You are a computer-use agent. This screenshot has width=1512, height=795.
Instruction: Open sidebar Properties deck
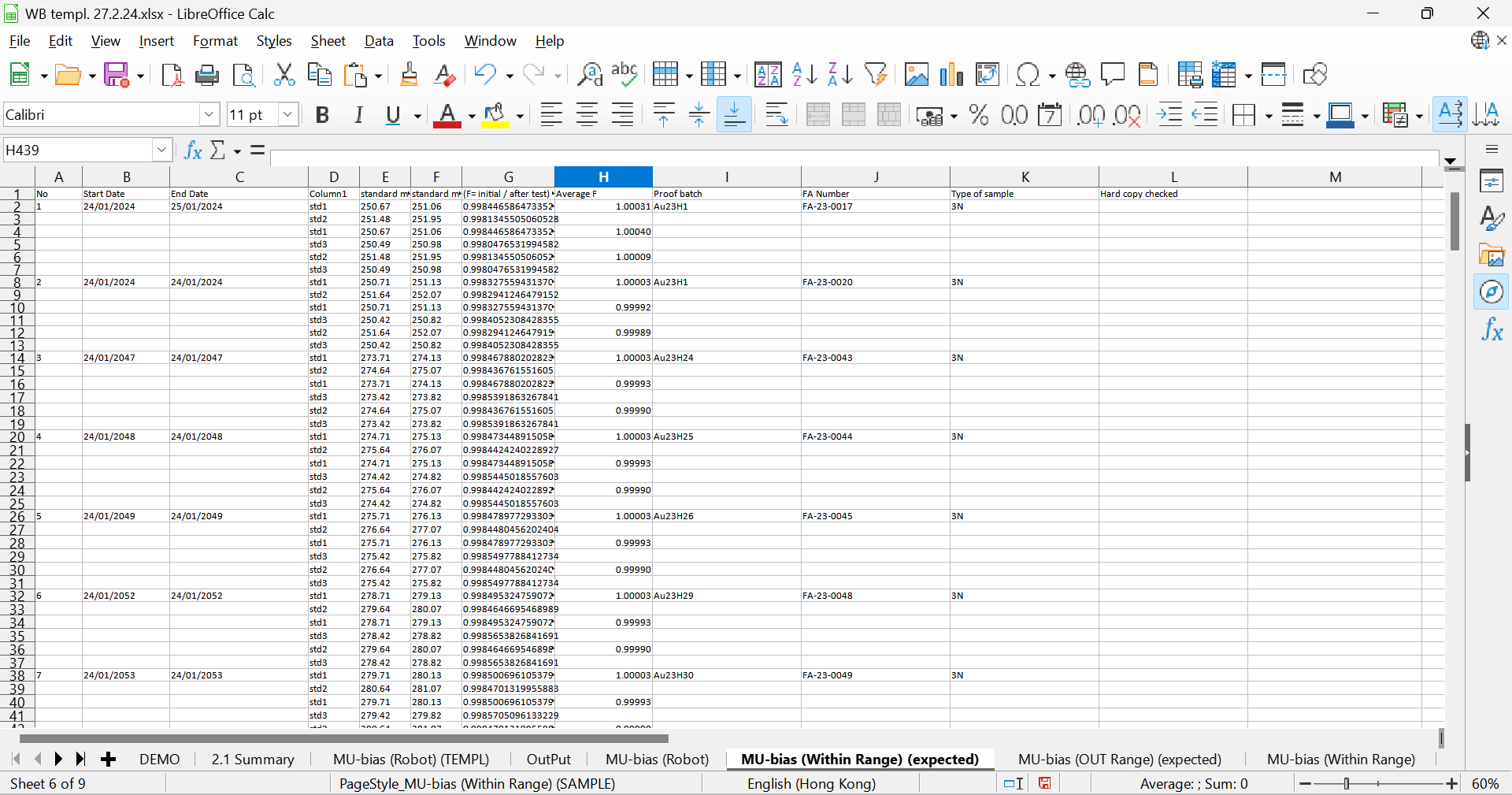1492,182
